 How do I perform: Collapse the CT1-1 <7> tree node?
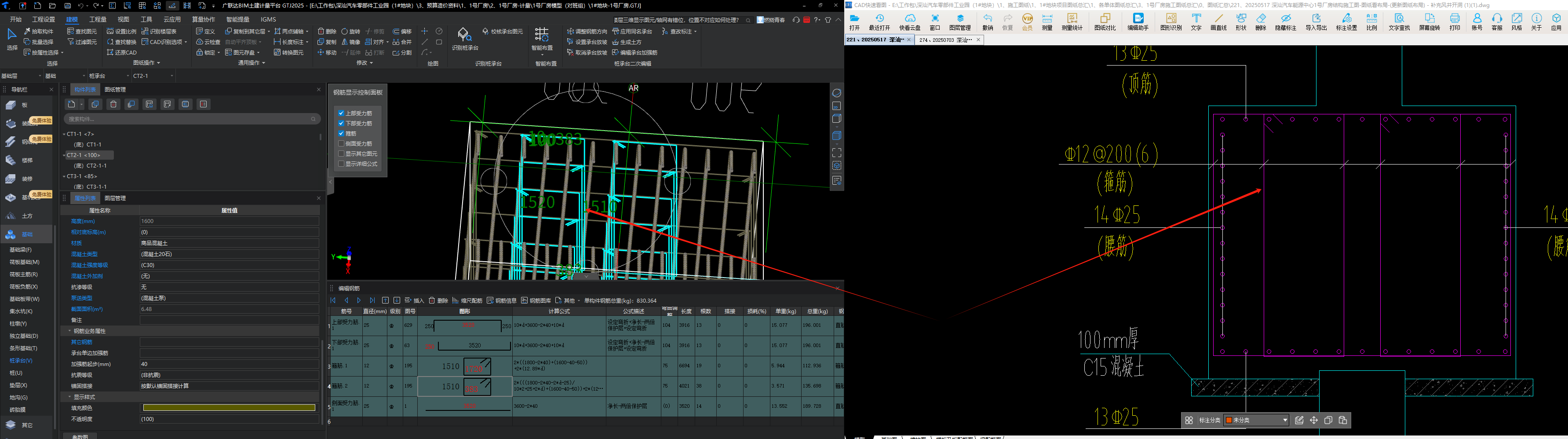64,134
